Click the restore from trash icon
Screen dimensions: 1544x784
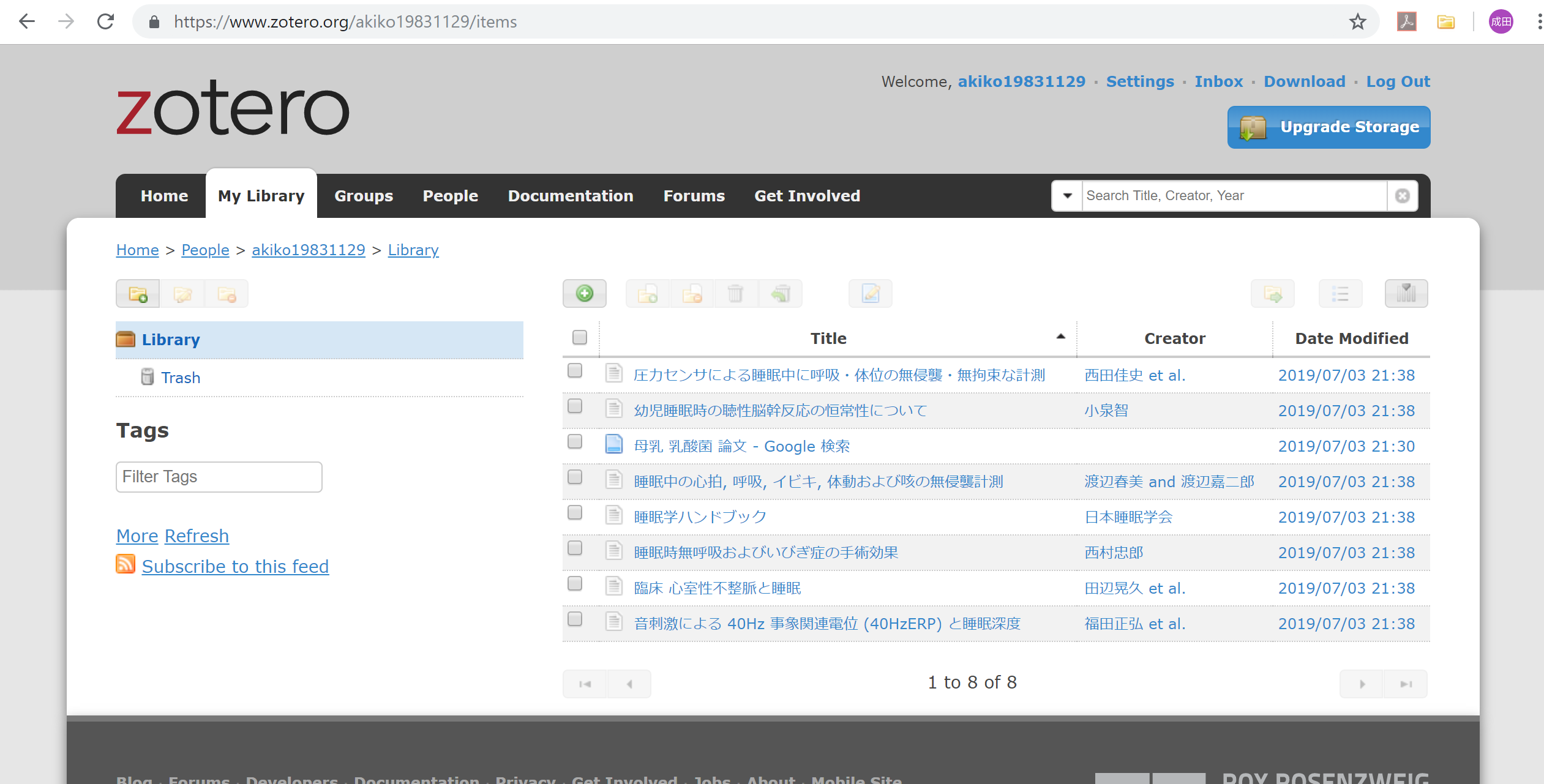[781, 294]
